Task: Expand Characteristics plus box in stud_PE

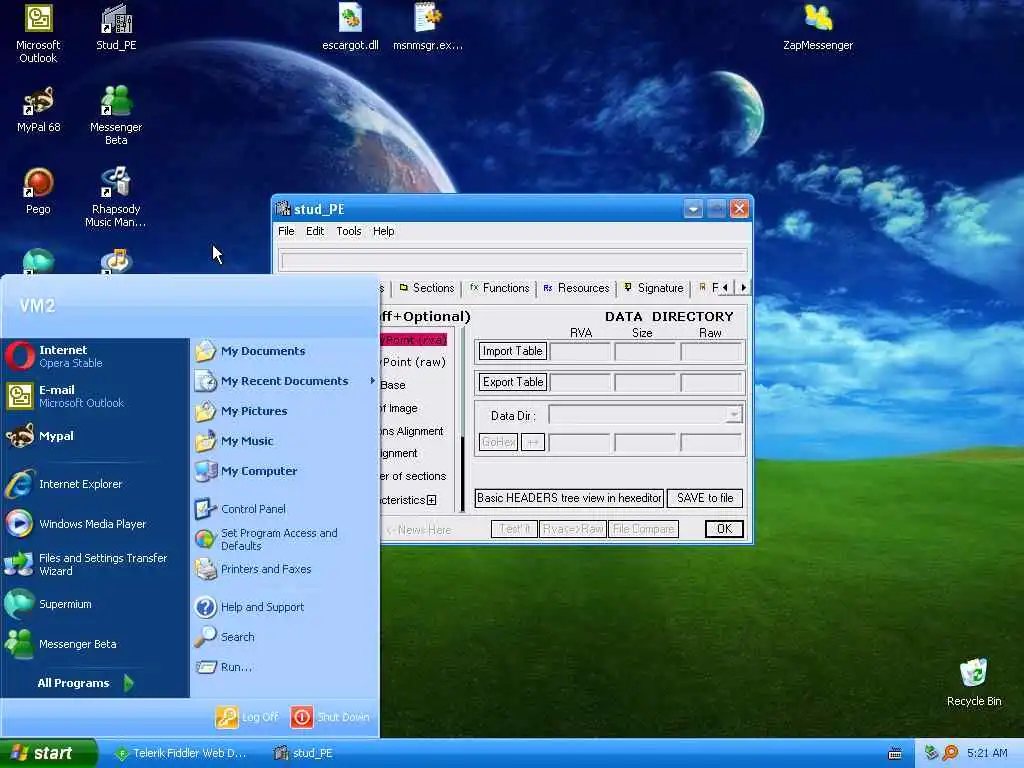Action: [x=432, y=500]
